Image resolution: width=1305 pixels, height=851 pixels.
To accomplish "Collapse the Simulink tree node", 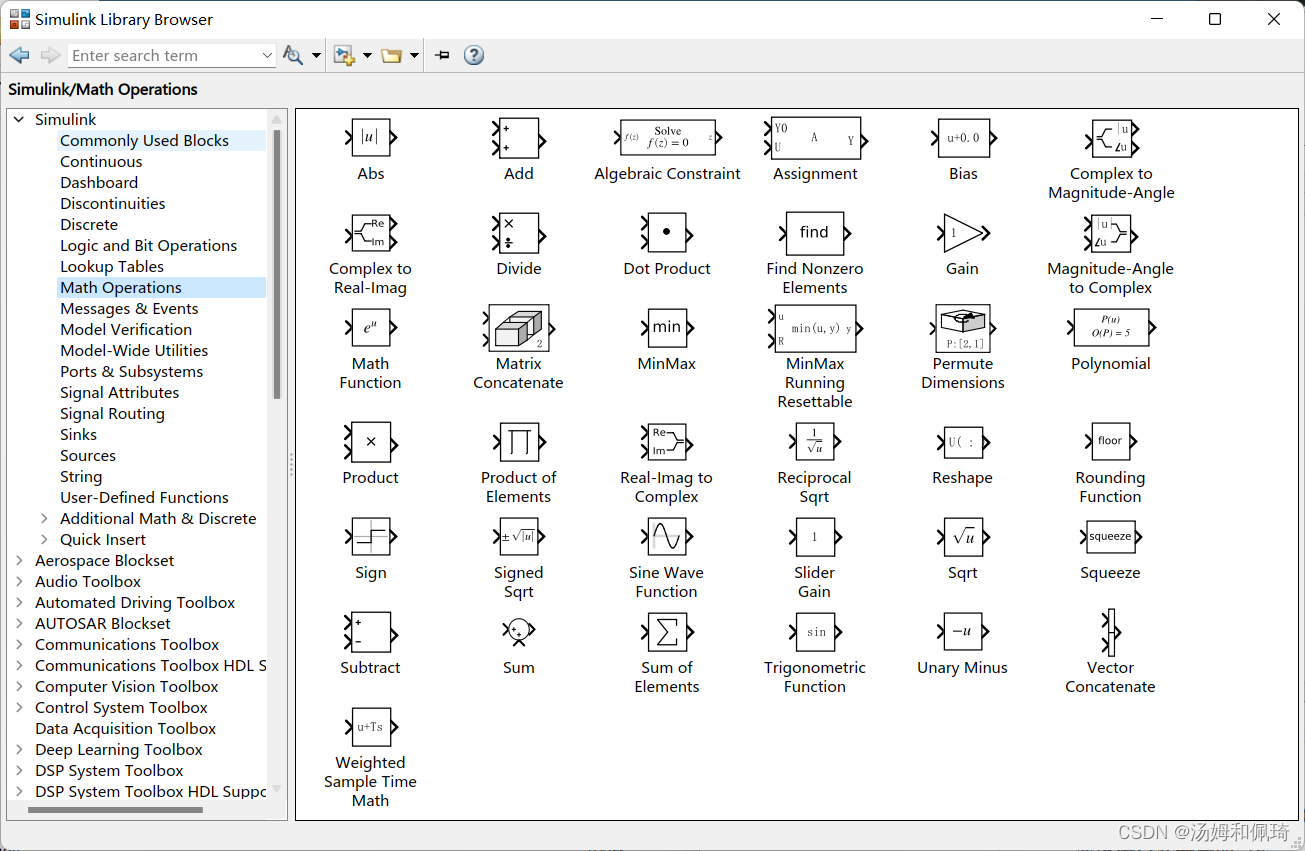I will 19,120.
